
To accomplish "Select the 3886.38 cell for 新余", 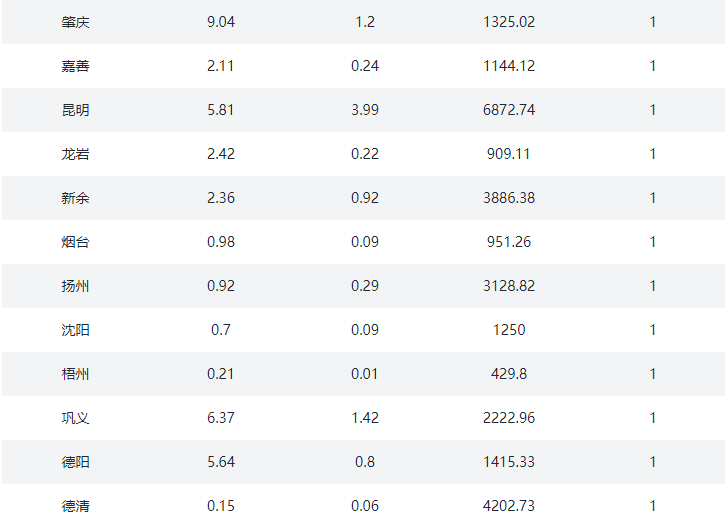I will coord(509,198).
